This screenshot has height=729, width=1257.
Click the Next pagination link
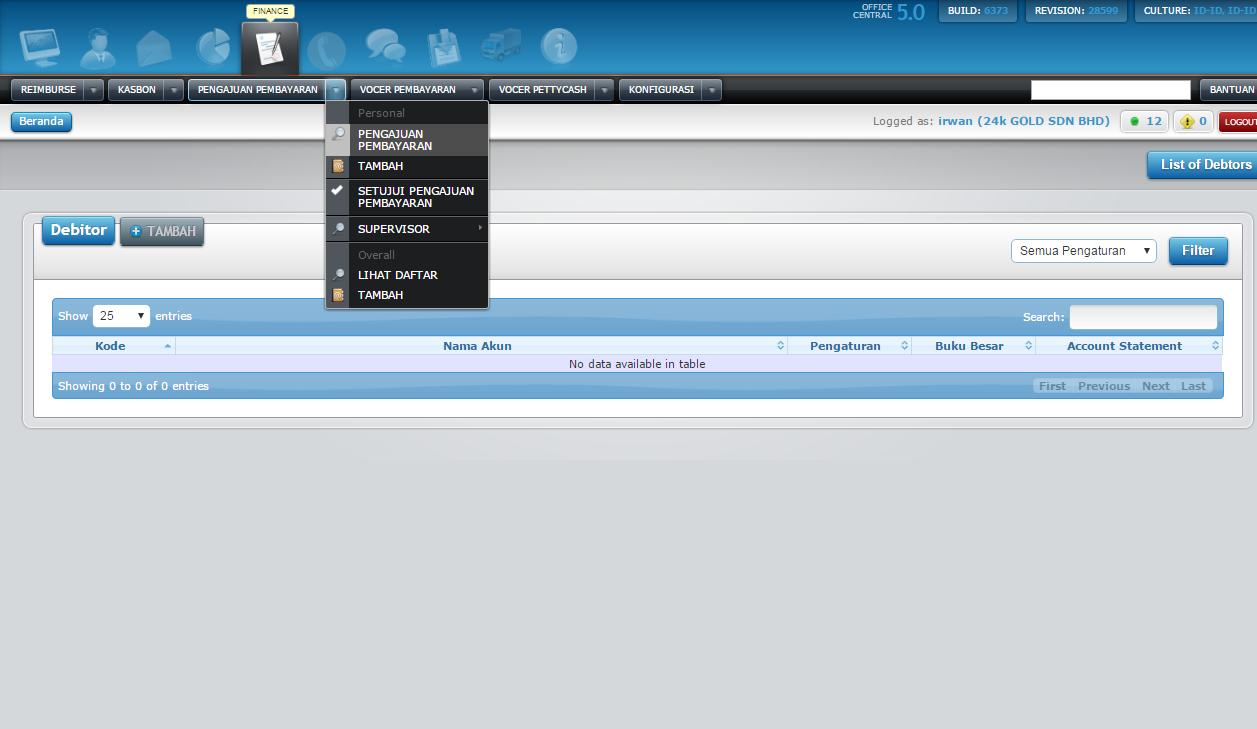pyautogui.click(x=1156, y=386)
